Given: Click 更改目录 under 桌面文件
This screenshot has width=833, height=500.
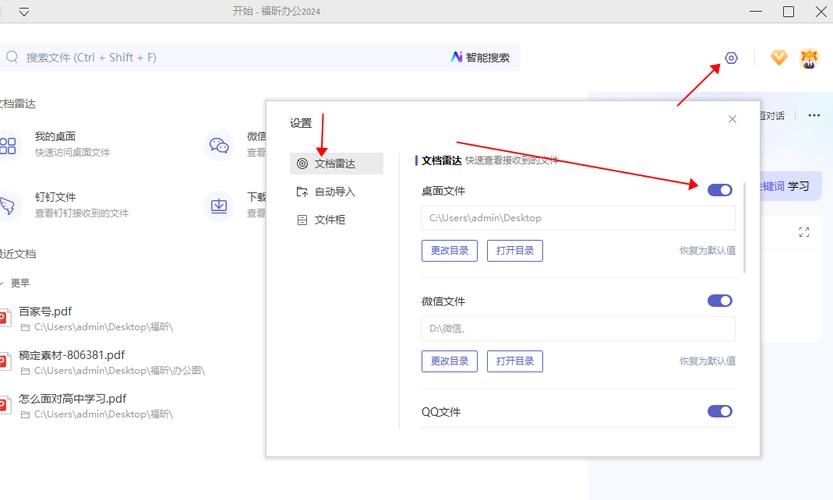Looking at the screenshot, I should 449,251.
